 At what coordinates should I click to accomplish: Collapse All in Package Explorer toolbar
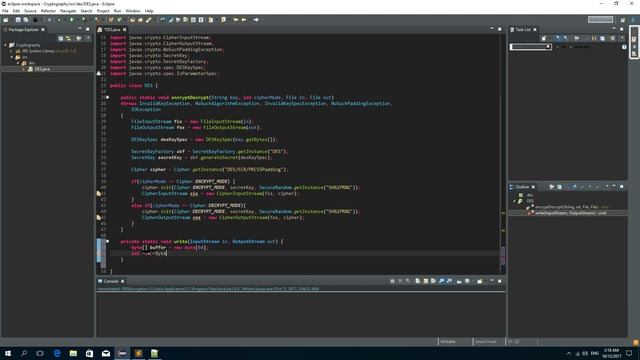click(60, 38)
